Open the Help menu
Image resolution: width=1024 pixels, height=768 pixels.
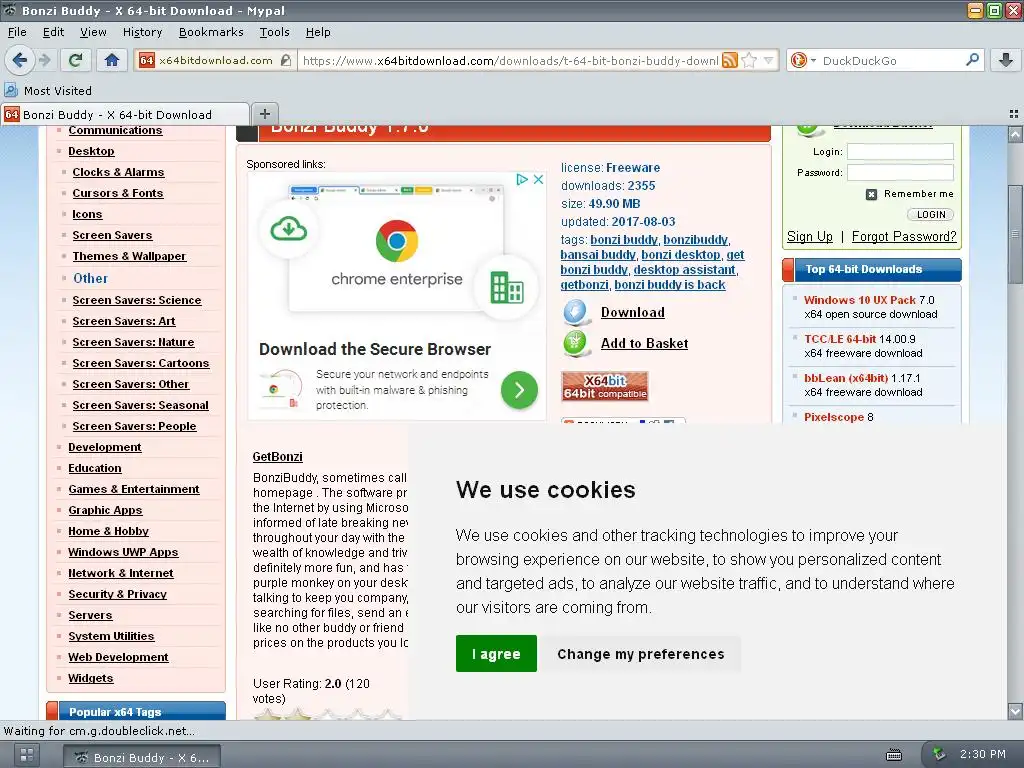point(318,32)
